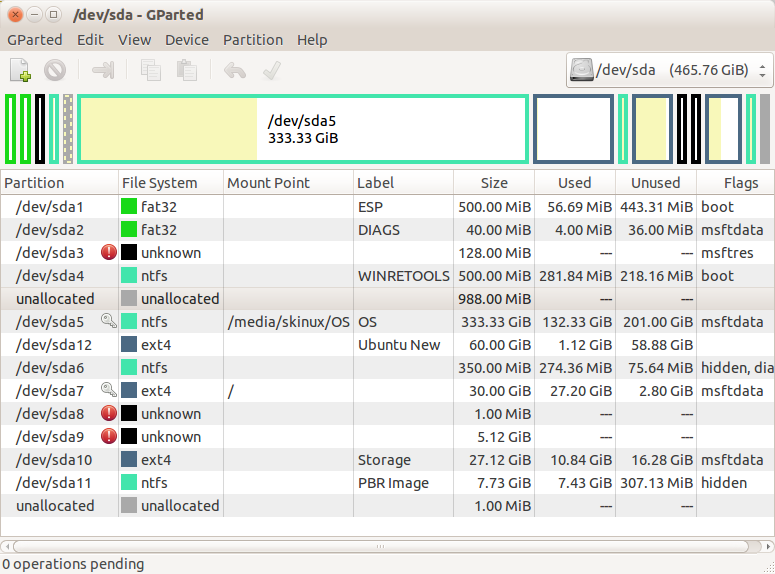Open the View menu
Screen dimensions: 775x574
tap(134, 40)
